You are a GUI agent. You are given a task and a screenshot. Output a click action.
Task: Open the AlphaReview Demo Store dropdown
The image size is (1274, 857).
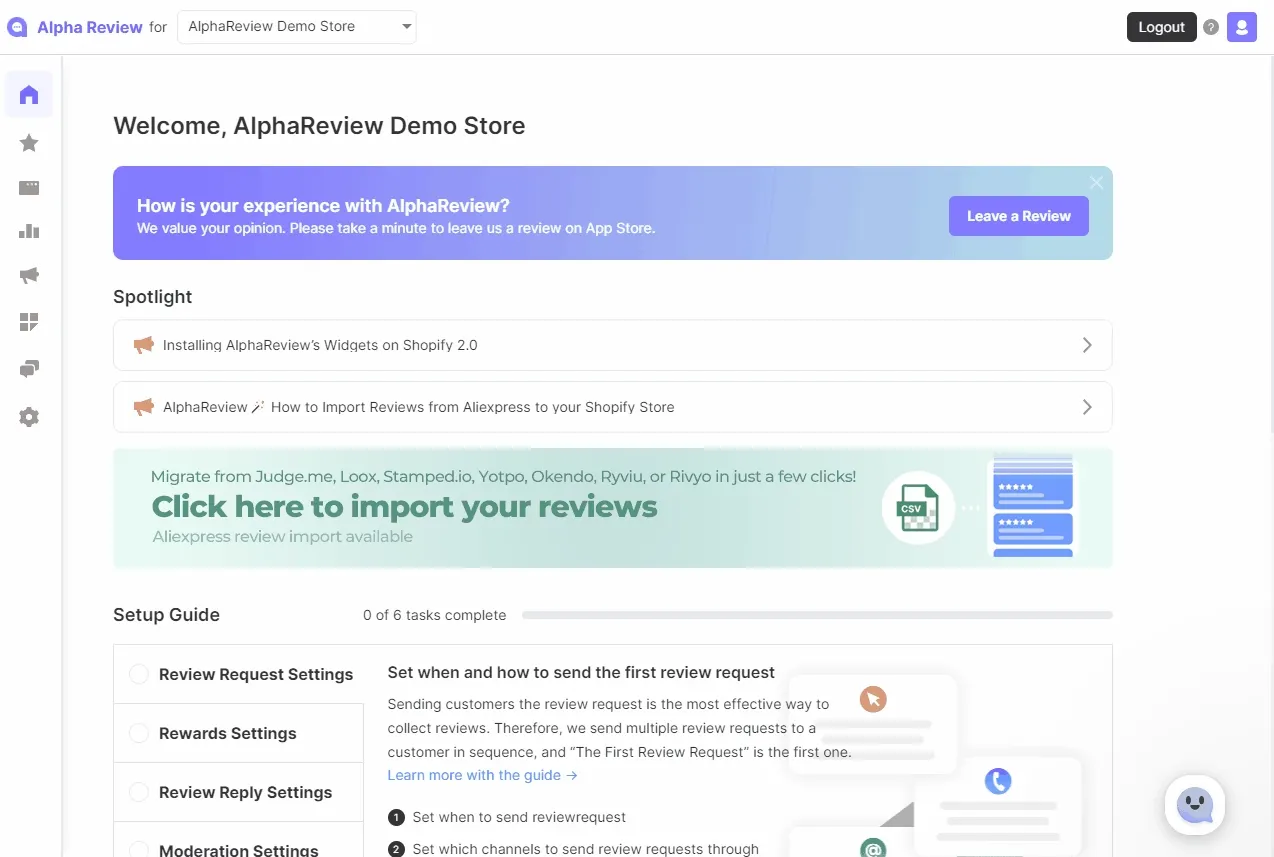point(297,27)
